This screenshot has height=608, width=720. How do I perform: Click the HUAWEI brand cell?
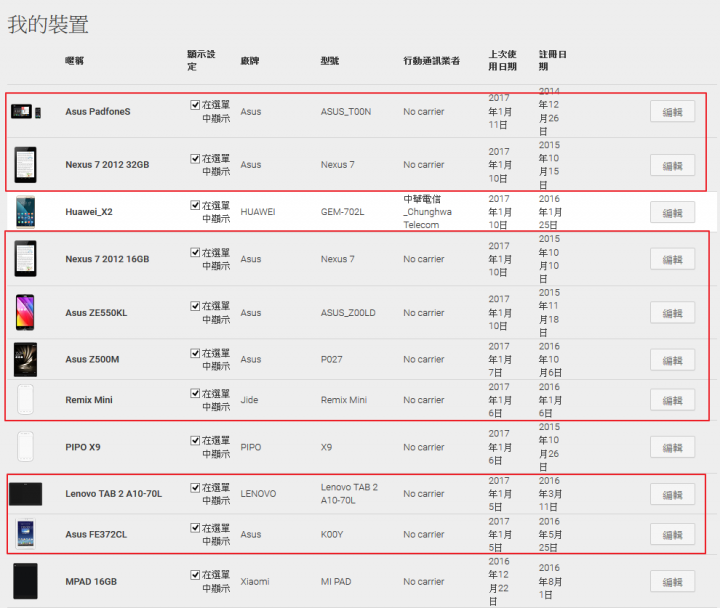pos(258,212)
